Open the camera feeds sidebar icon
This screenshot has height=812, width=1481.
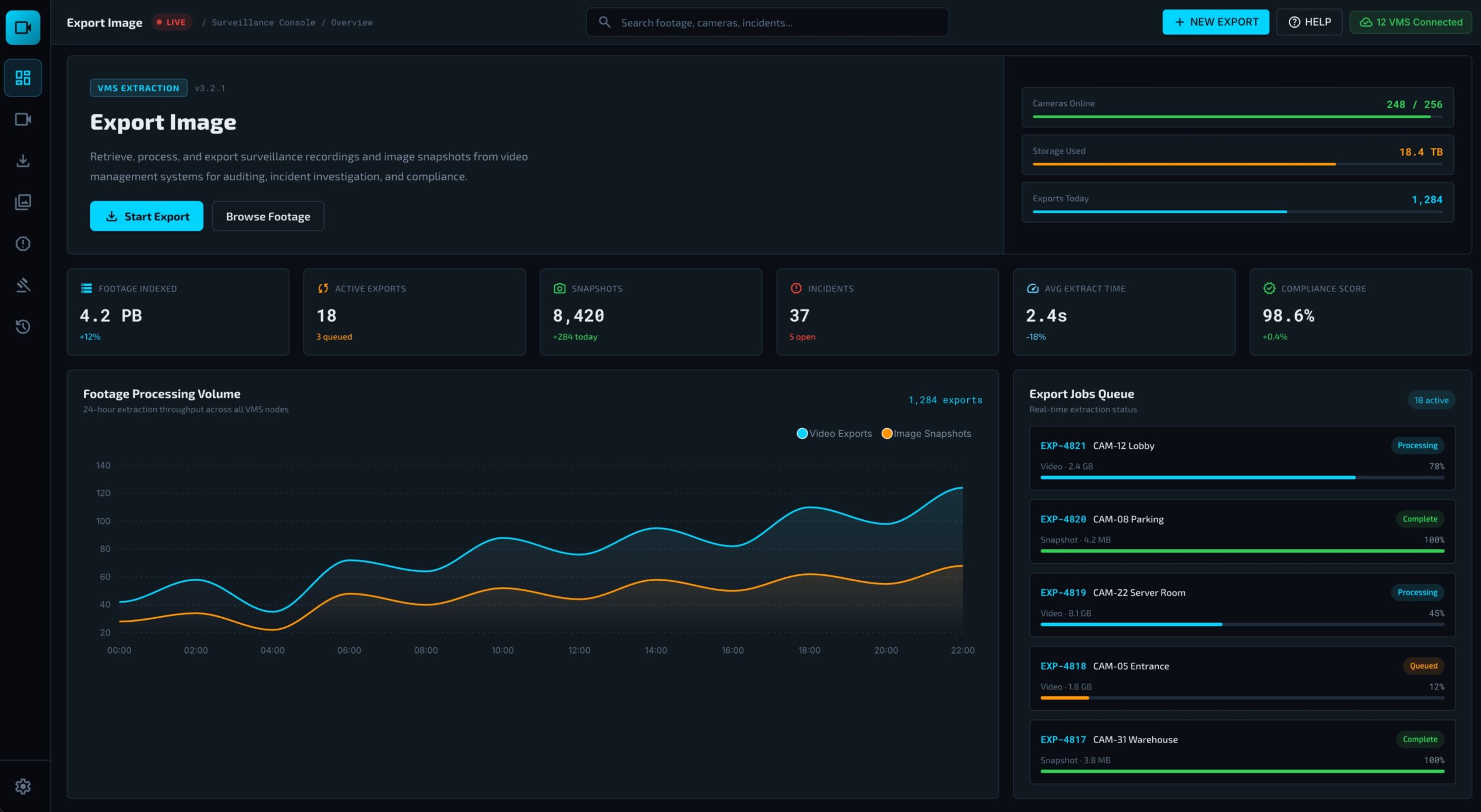click(x=23, y=119)
